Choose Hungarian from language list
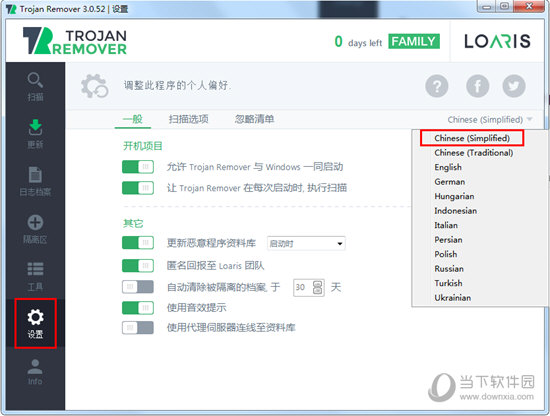Viewport: 550px width, 416px height. coord(454,196)
